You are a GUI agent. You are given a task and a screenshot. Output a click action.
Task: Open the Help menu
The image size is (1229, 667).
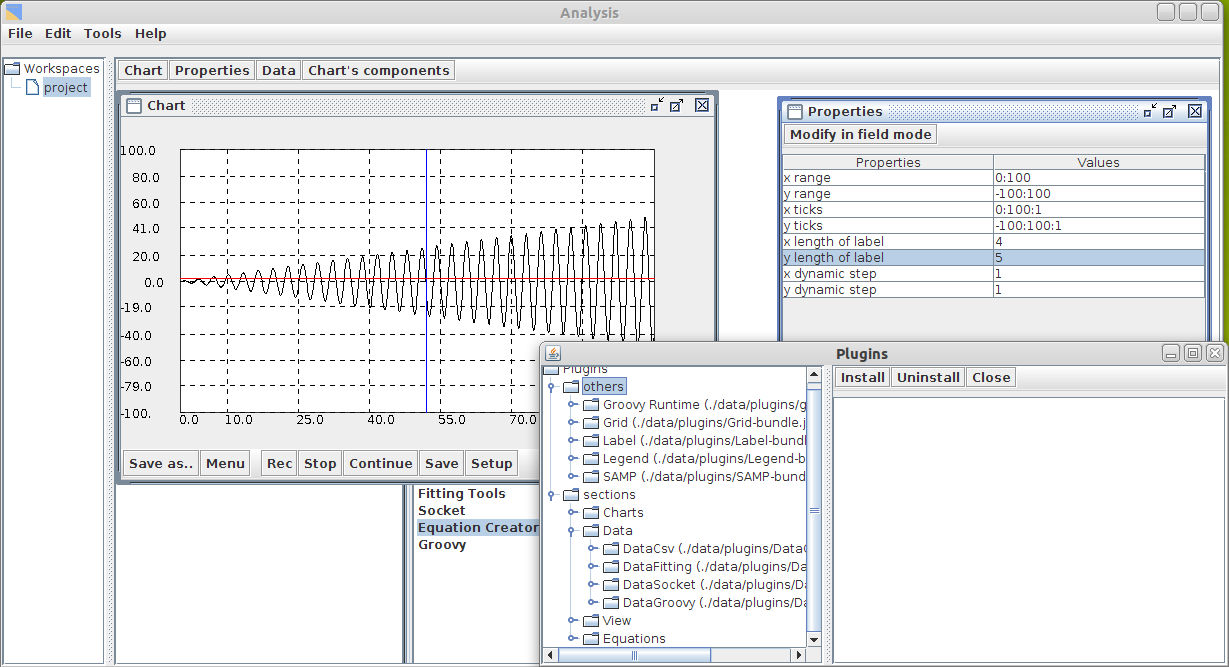click(151, 33)
